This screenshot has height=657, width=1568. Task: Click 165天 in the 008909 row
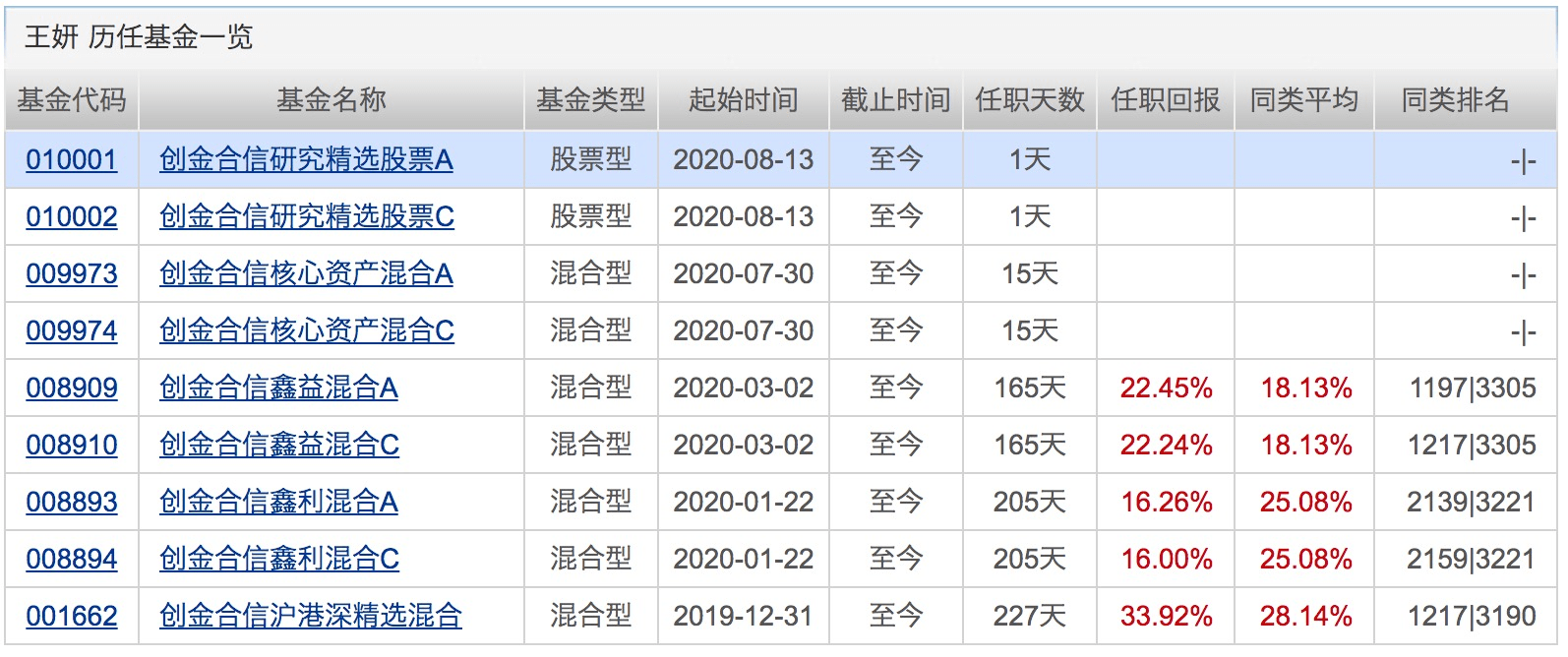click(1030, 388)
